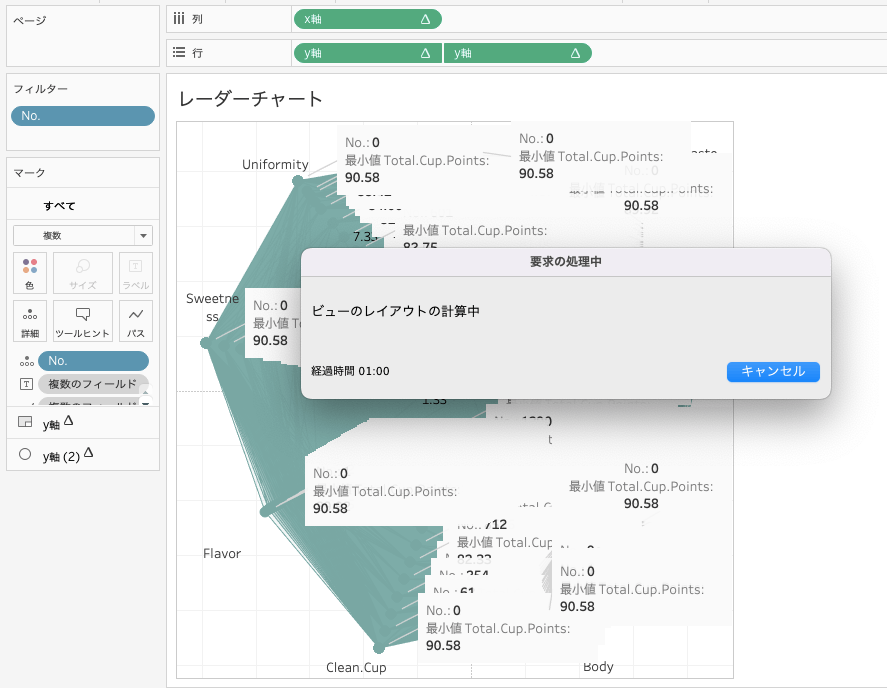Click the marks card scrollbar
Image resolution: width=887 pixels, height=688 pixels.
[x=145, y=394]
